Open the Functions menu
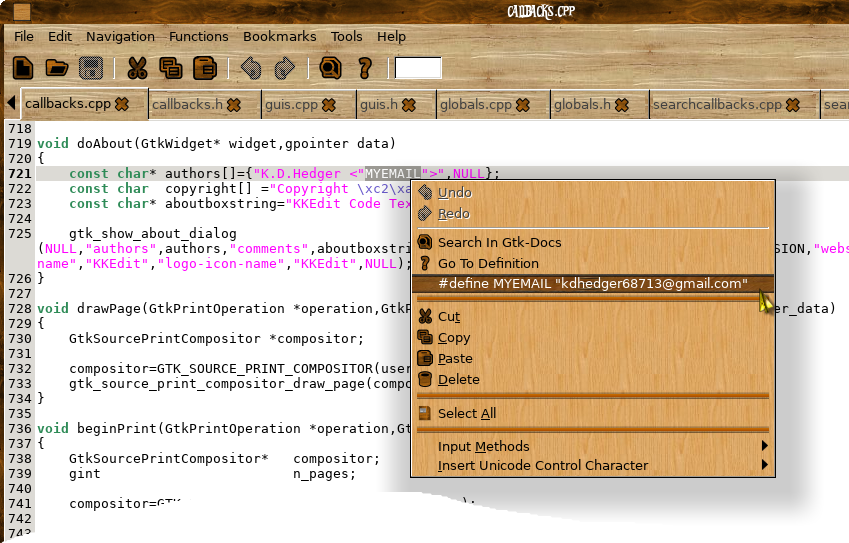Screen dimensions: 849x543 tap(199, 36)
